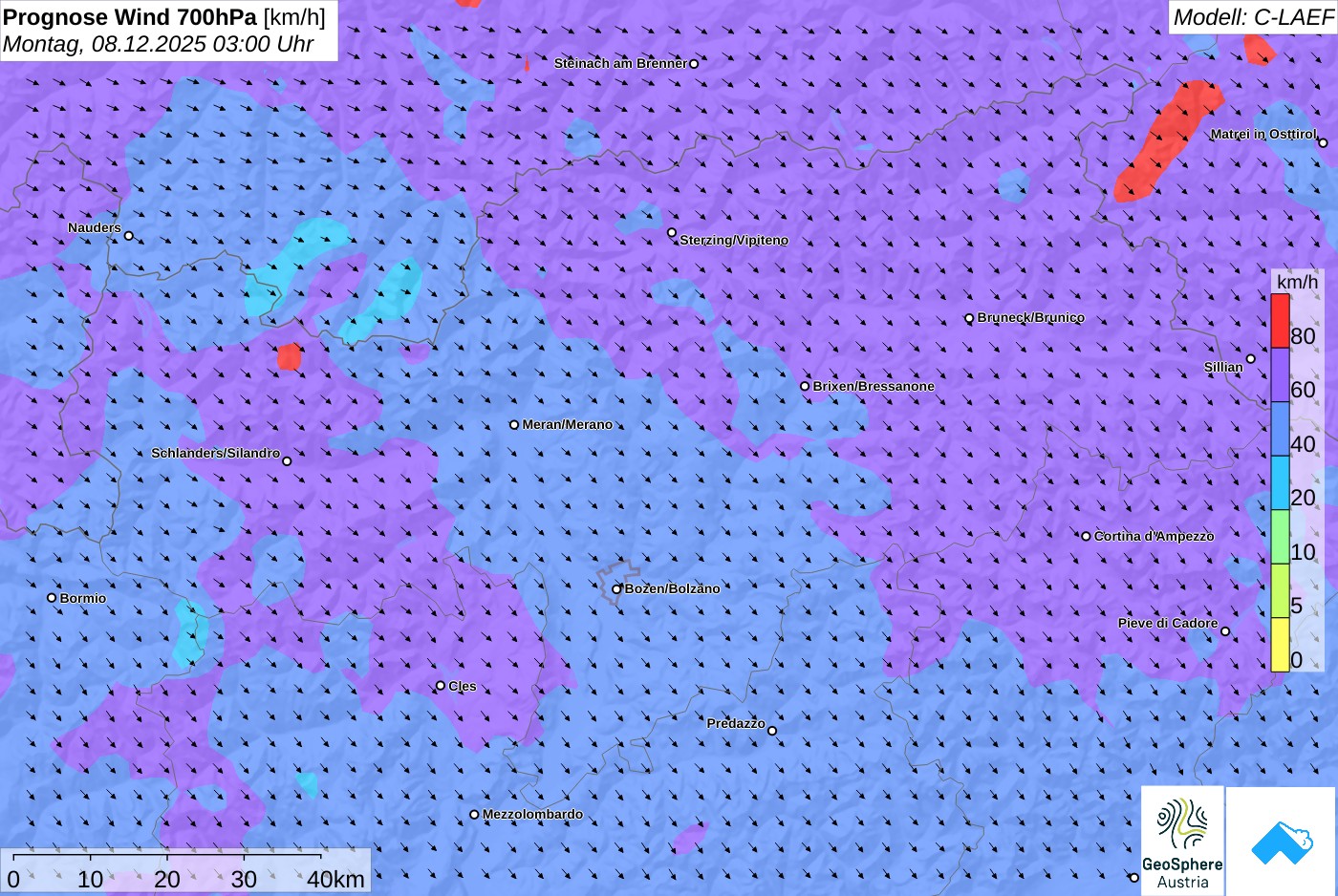This screenshot has width=1338, height=896.
Task: Click the purple 60 km/h legend swatch
Action: 1280,374
